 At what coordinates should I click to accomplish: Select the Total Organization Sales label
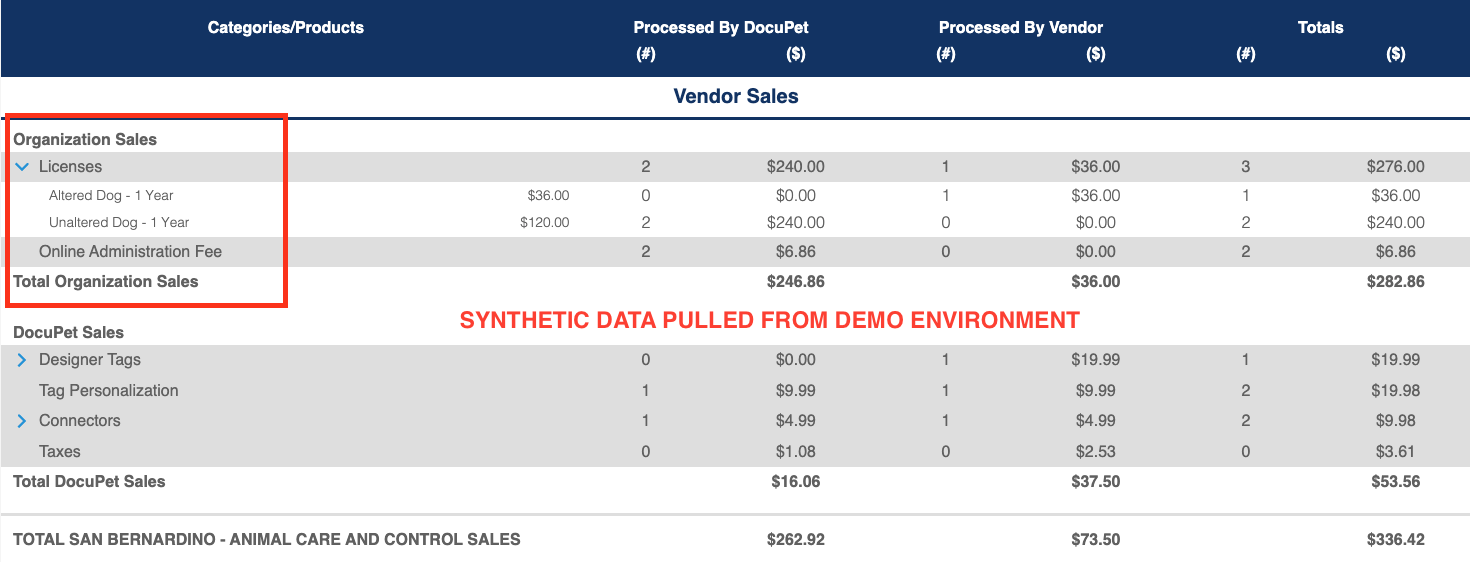pyautogui.click(x=106, y=282)
